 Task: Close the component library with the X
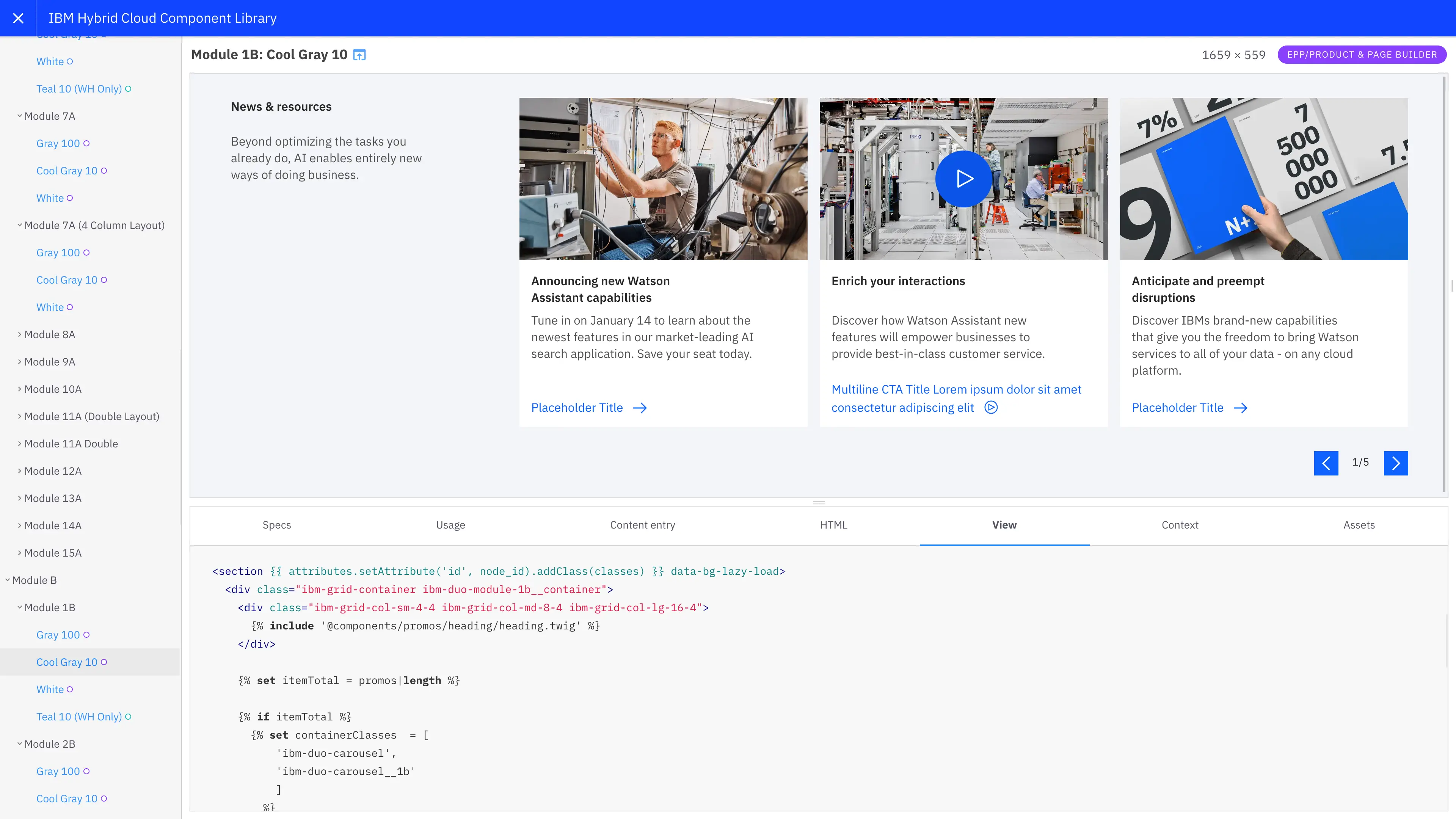coord(18,17)
